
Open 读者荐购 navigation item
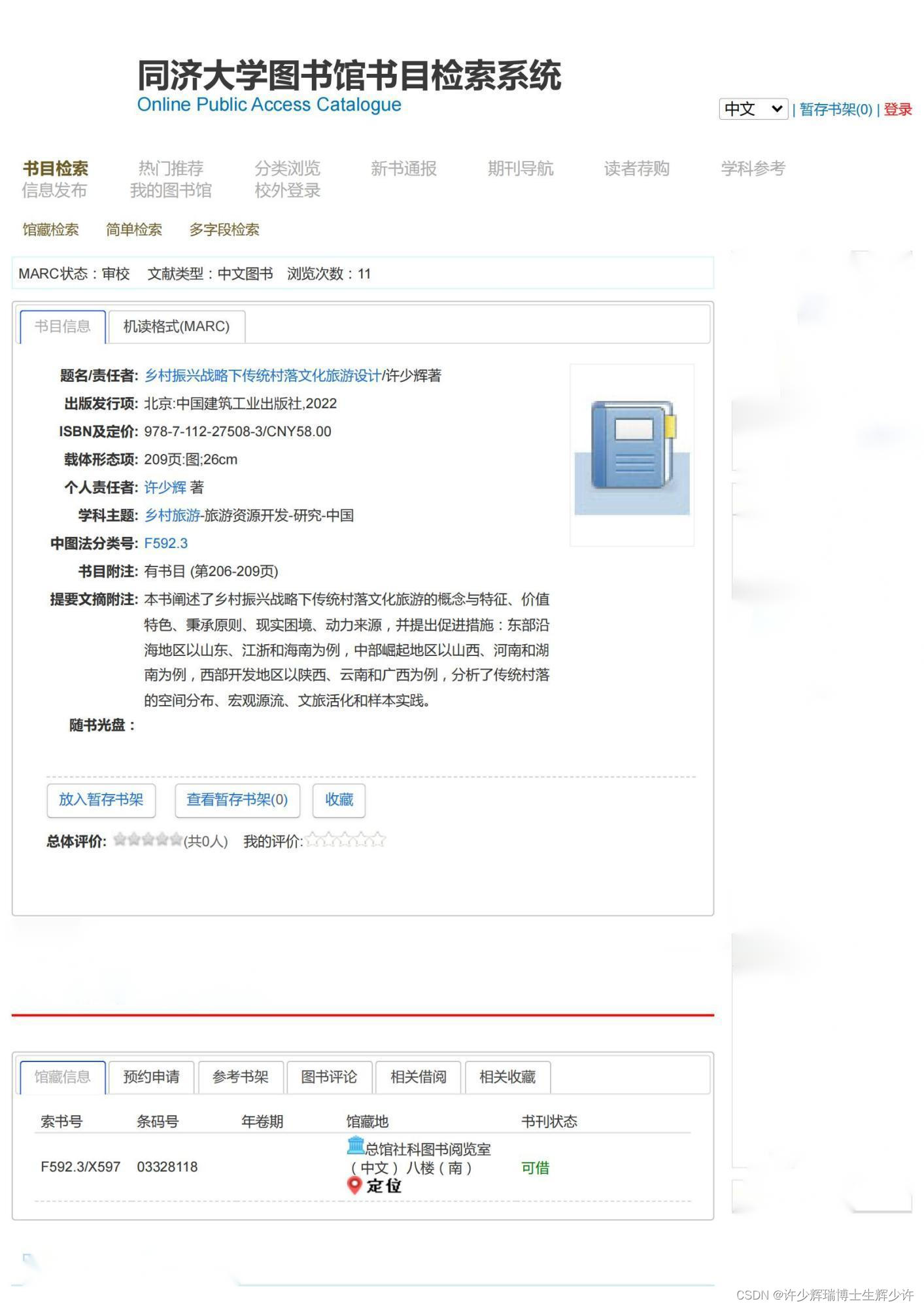(637, 169)
